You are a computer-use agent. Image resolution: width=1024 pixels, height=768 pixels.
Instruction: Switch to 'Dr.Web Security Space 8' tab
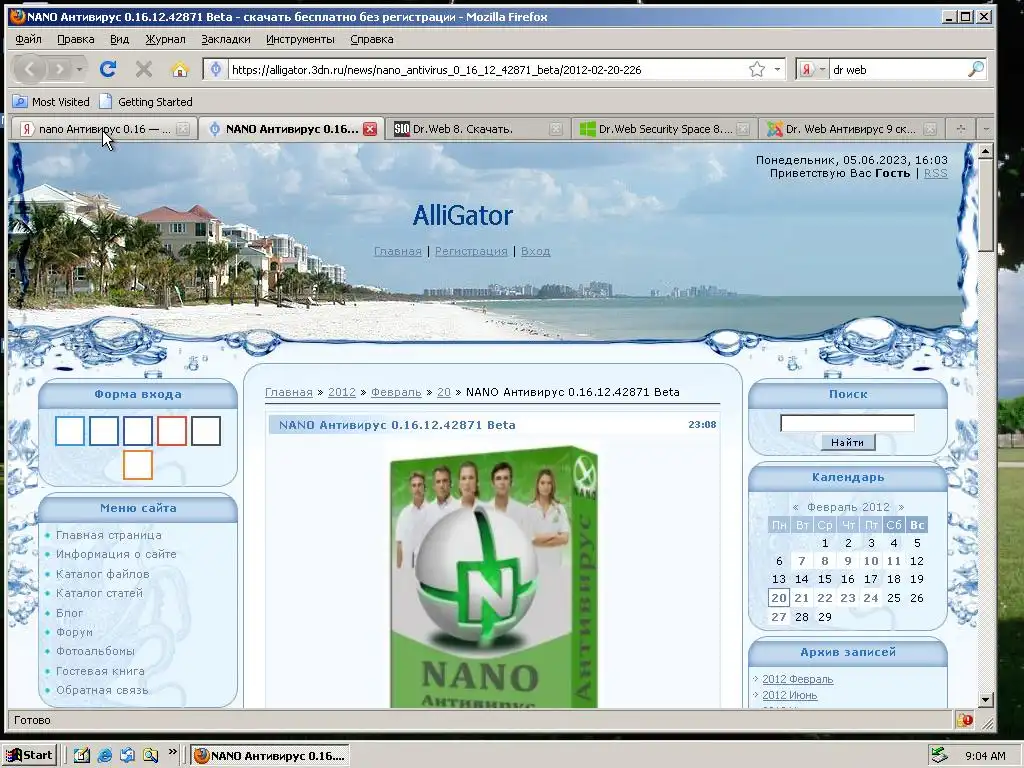pyautogui.click(x=665, y=129)
